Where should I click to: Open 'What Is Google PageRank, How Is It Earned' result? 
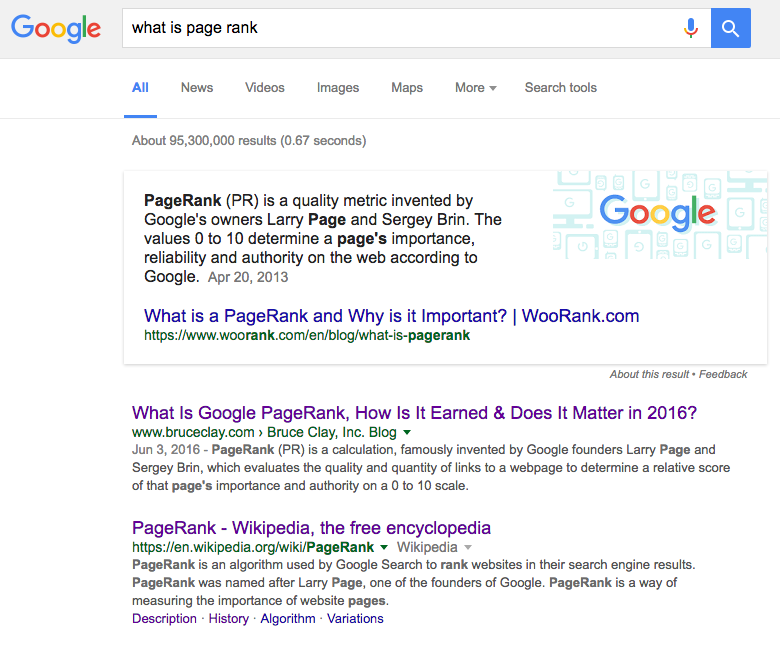(414, 413)
